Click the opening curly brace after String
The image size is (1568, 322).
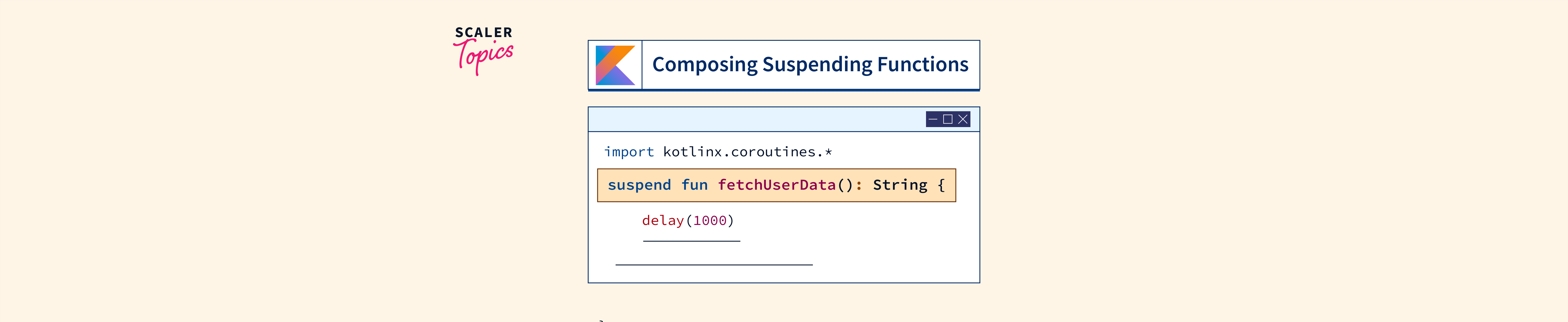click(x=941, y=185)
